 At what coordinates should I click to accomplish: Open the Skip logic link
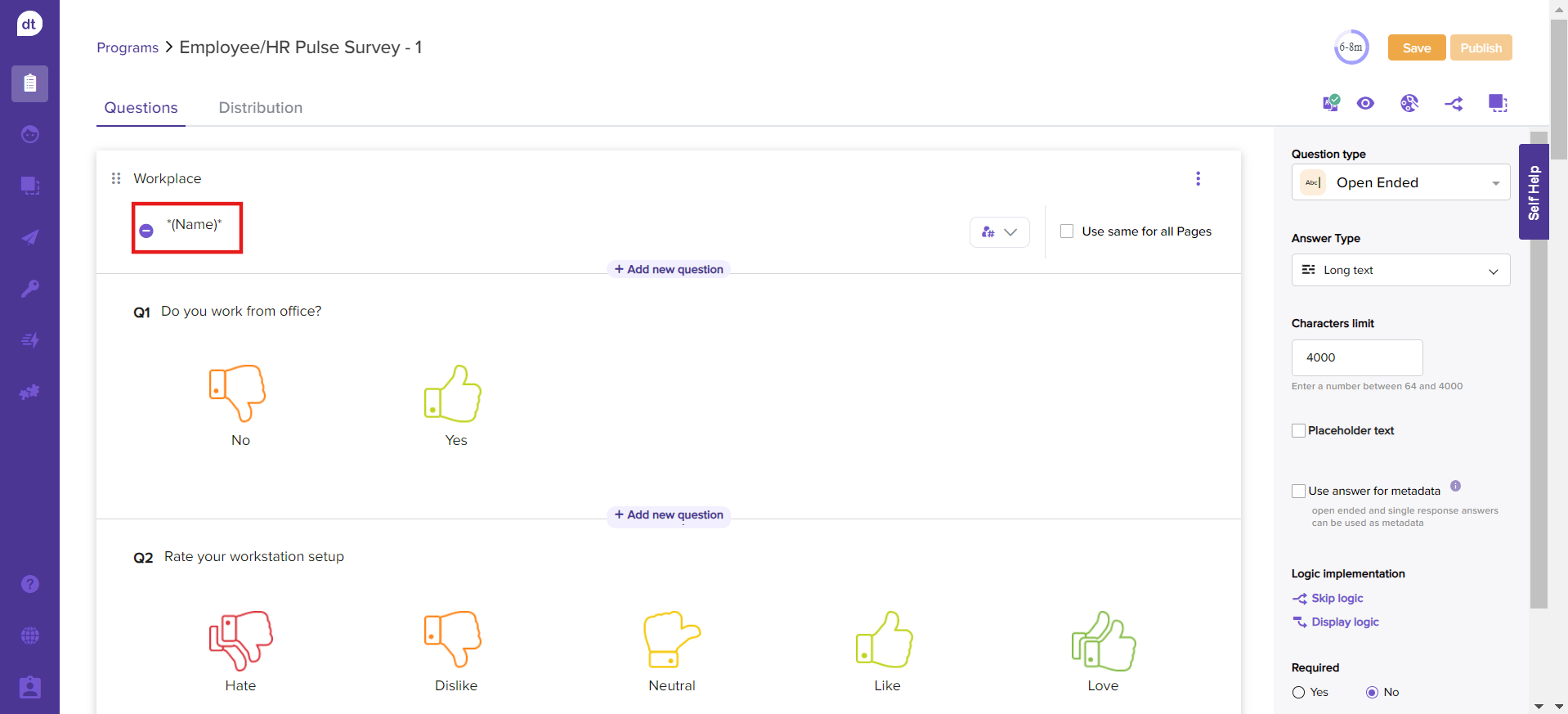[x=1337, y=599]
